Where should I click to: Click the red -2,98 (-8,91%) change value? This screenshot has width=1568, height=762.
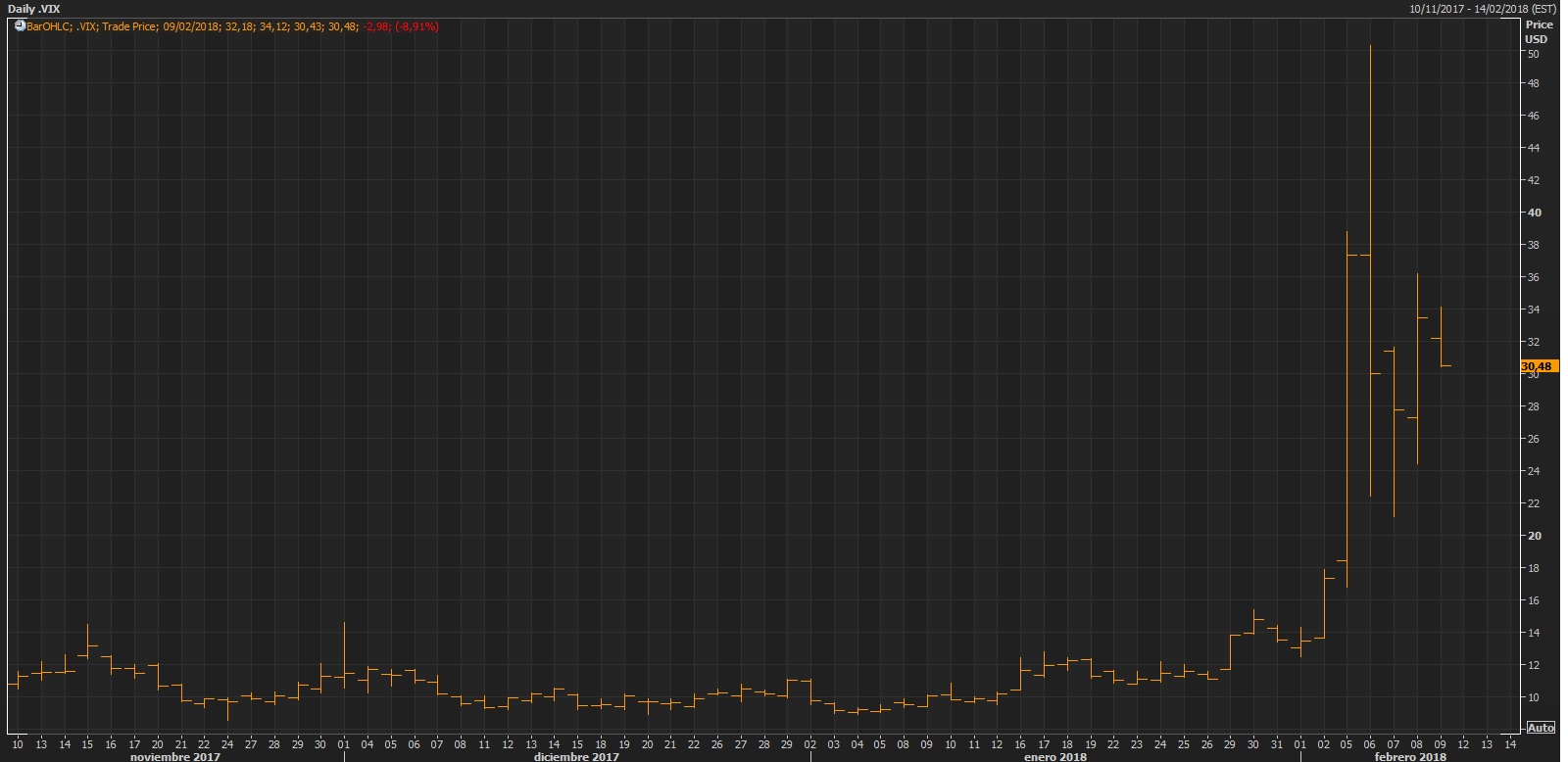401,26
